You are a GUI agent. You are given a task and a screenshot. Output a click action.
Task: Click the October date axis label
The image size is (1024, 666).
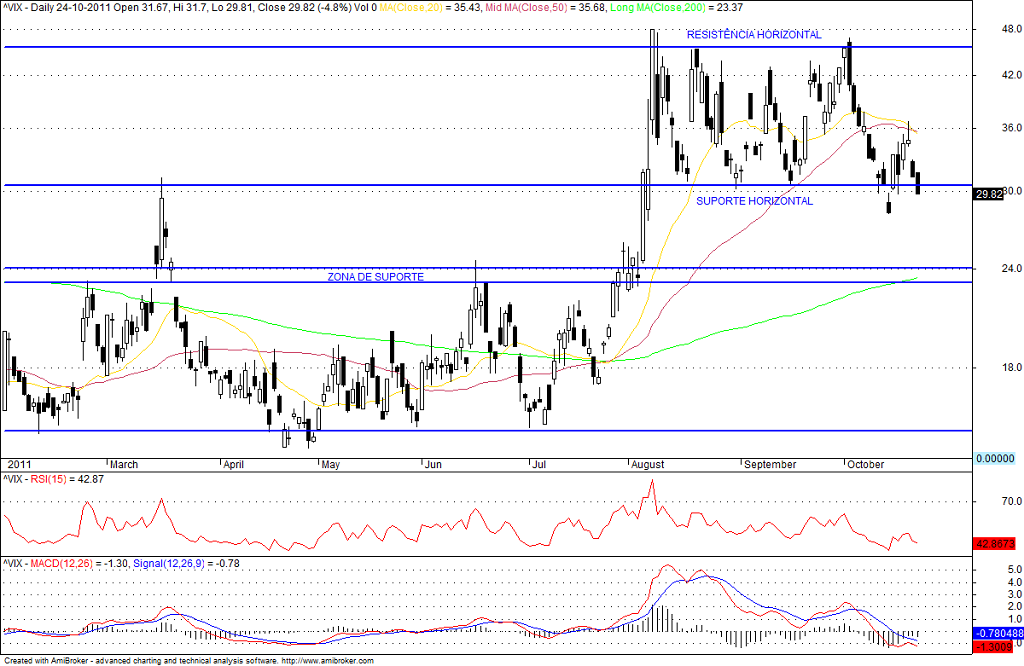(x=865, y=464)
